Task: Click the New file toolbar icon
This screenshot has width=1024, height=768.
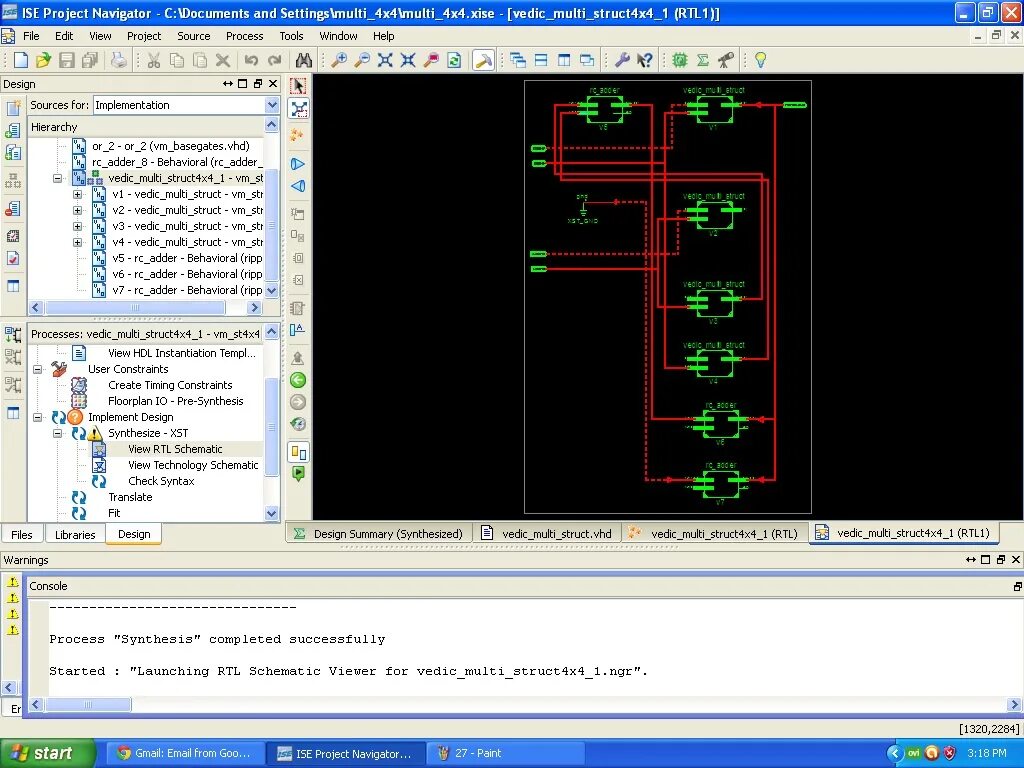Action: (x=21, y=60)
